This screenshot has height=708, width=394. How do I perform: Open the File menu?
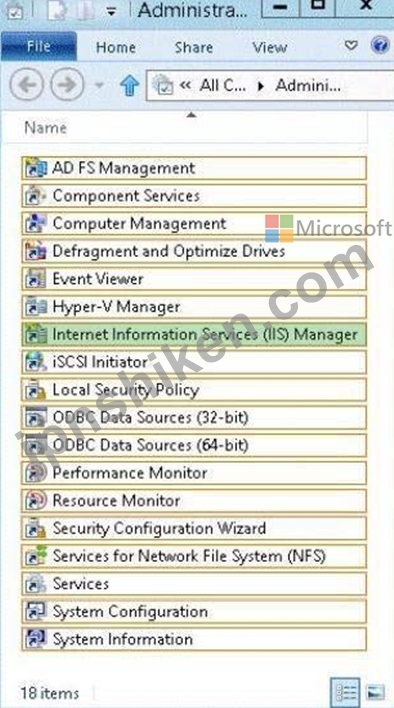coord(39,47)
